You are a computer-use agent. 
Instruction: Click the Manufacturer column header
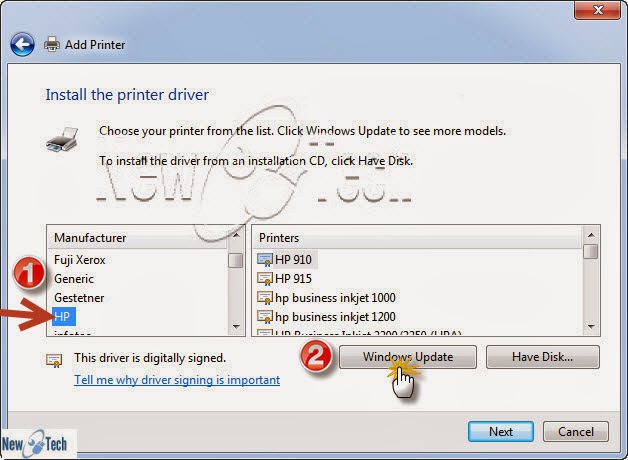(137, 238)
